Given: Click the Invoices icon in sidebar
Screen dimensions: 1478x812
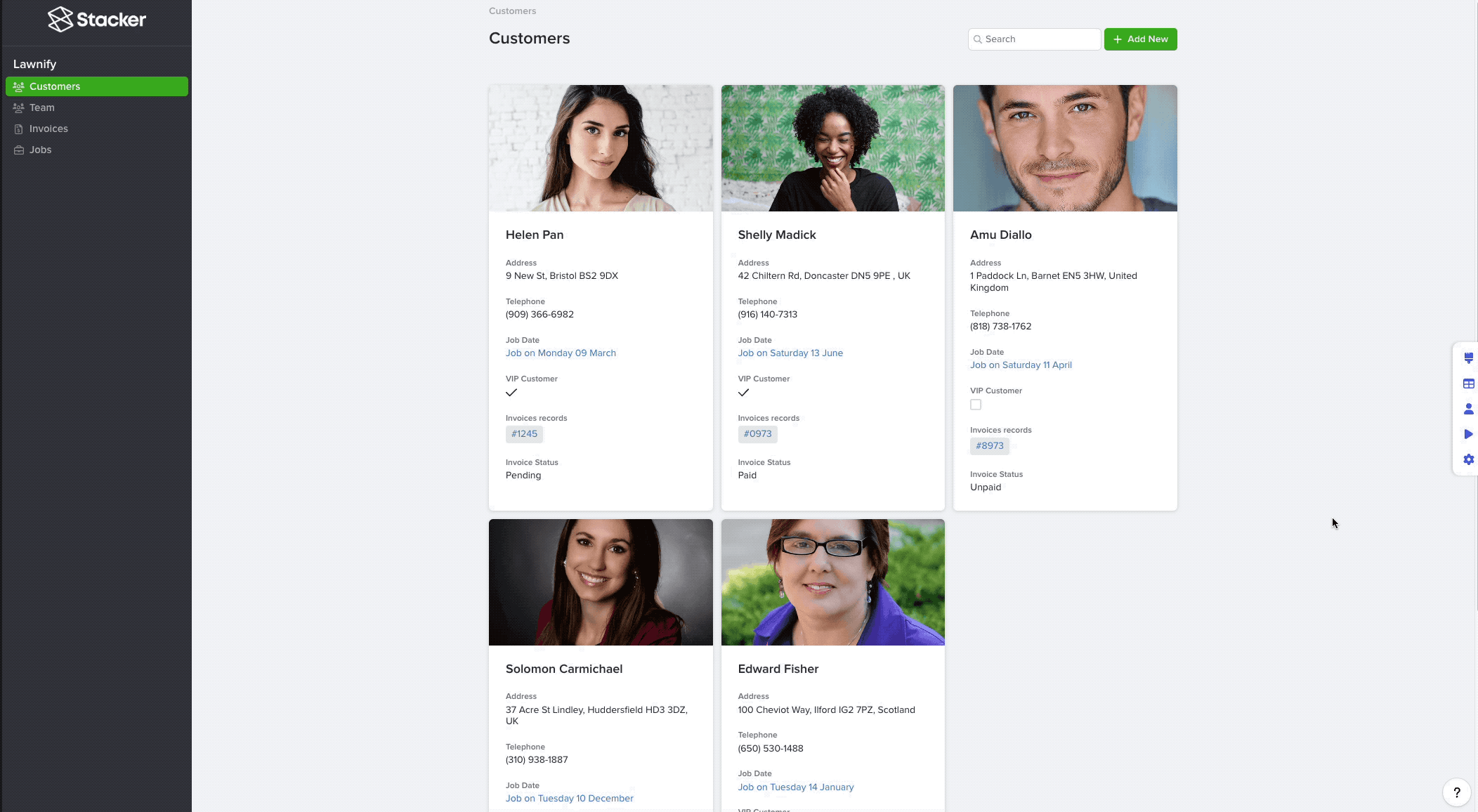Looking at the screenshot, I should point(18,128).
